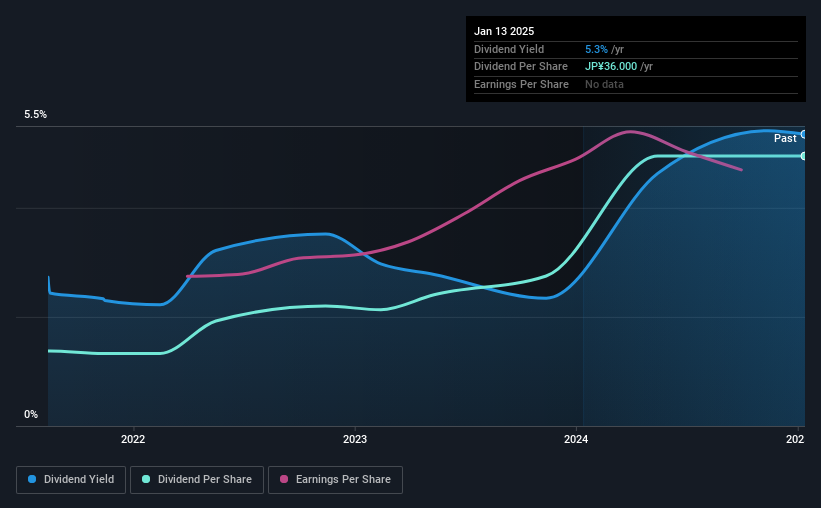Toggle the Earnings Per Share legend button

[x=335, y=480]
